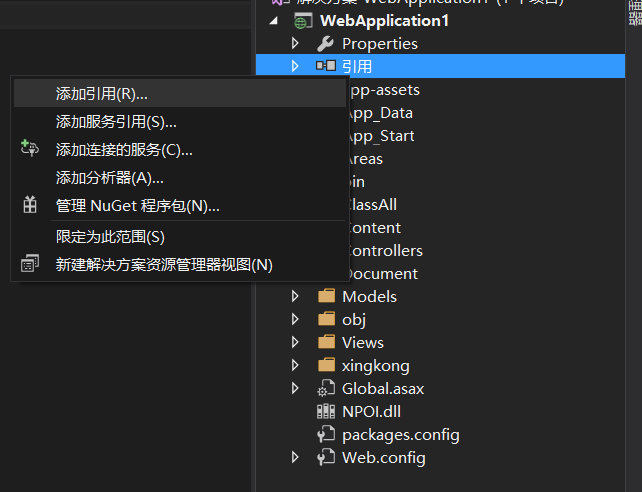This screenshot has height=492, width=642.
Task: Click the Global.asax gear file icon
Action: pos(326,388)
